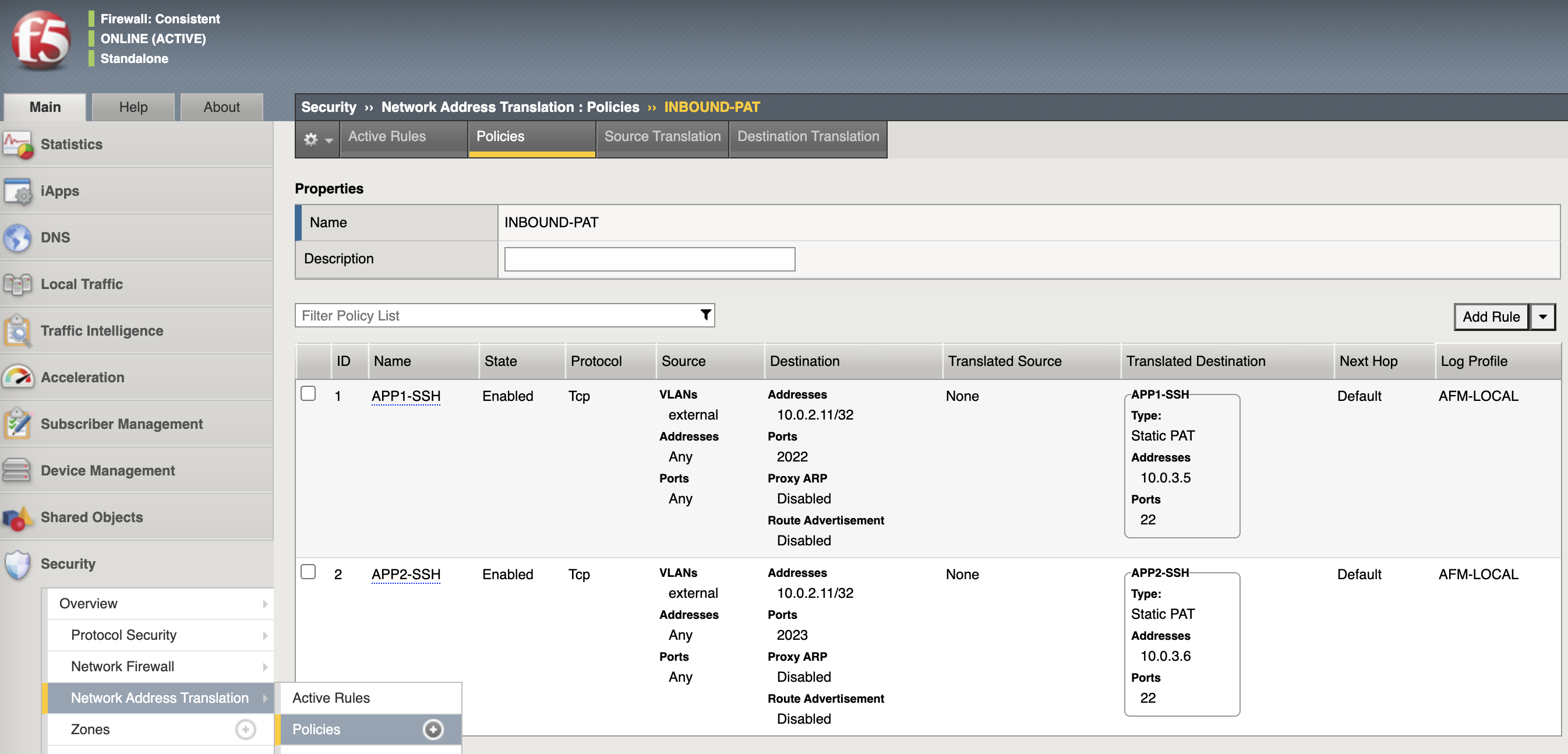
Task: Expand the Network Address Translation submenu arrow
Action: (266, 698)
